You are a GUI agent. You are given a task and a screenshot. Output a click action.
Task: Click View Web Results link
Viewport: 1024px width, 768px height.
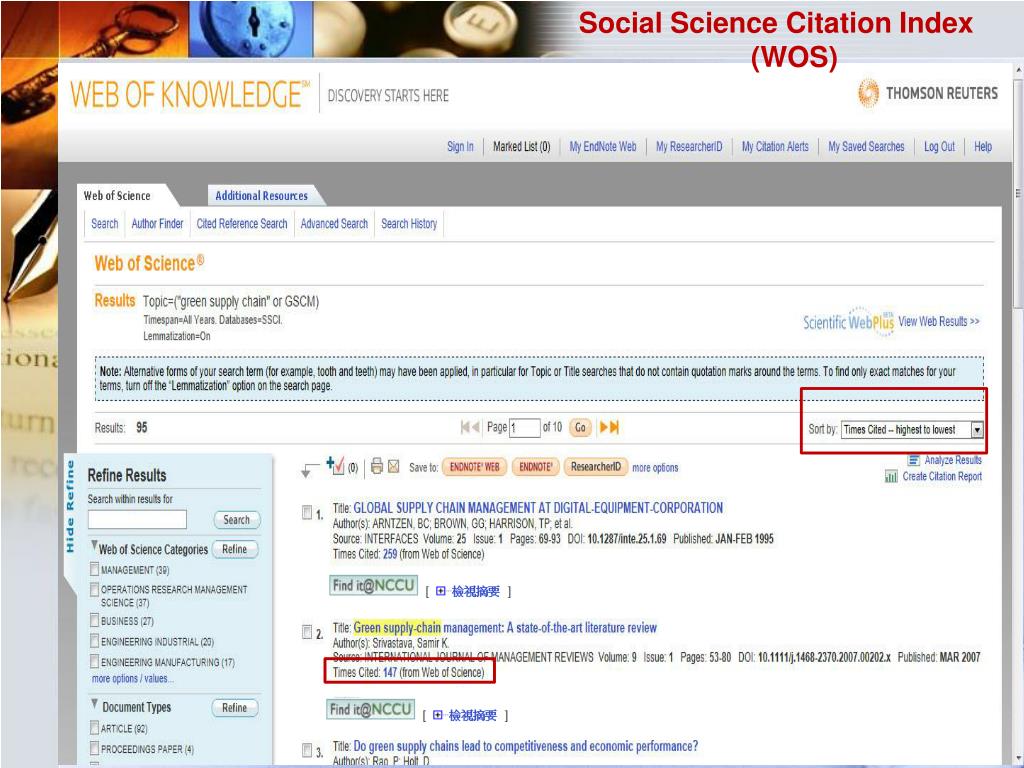[938, 321]
